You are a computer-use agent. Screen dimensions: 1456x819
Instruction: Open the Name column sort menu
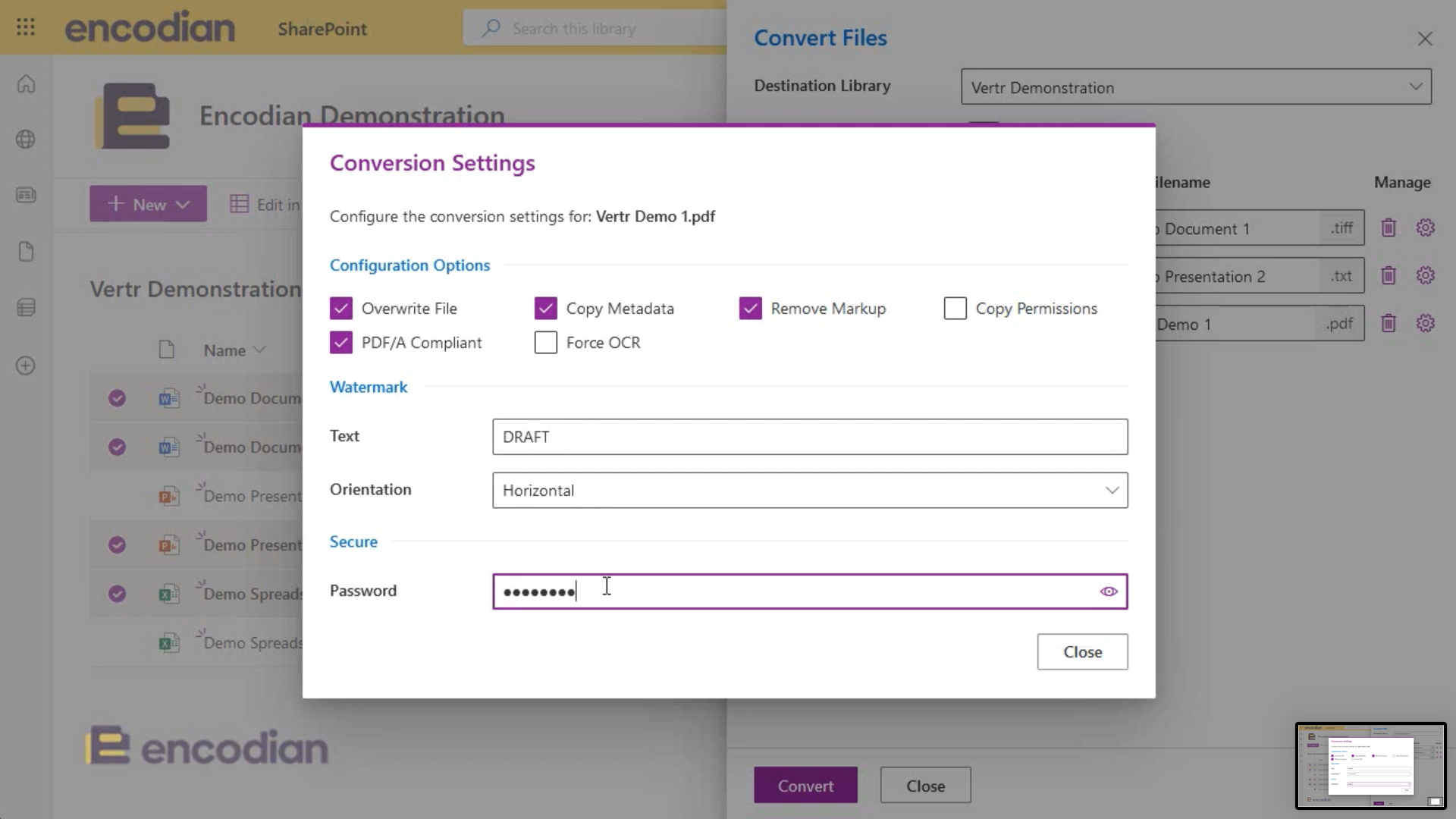(x=234, y=350)
